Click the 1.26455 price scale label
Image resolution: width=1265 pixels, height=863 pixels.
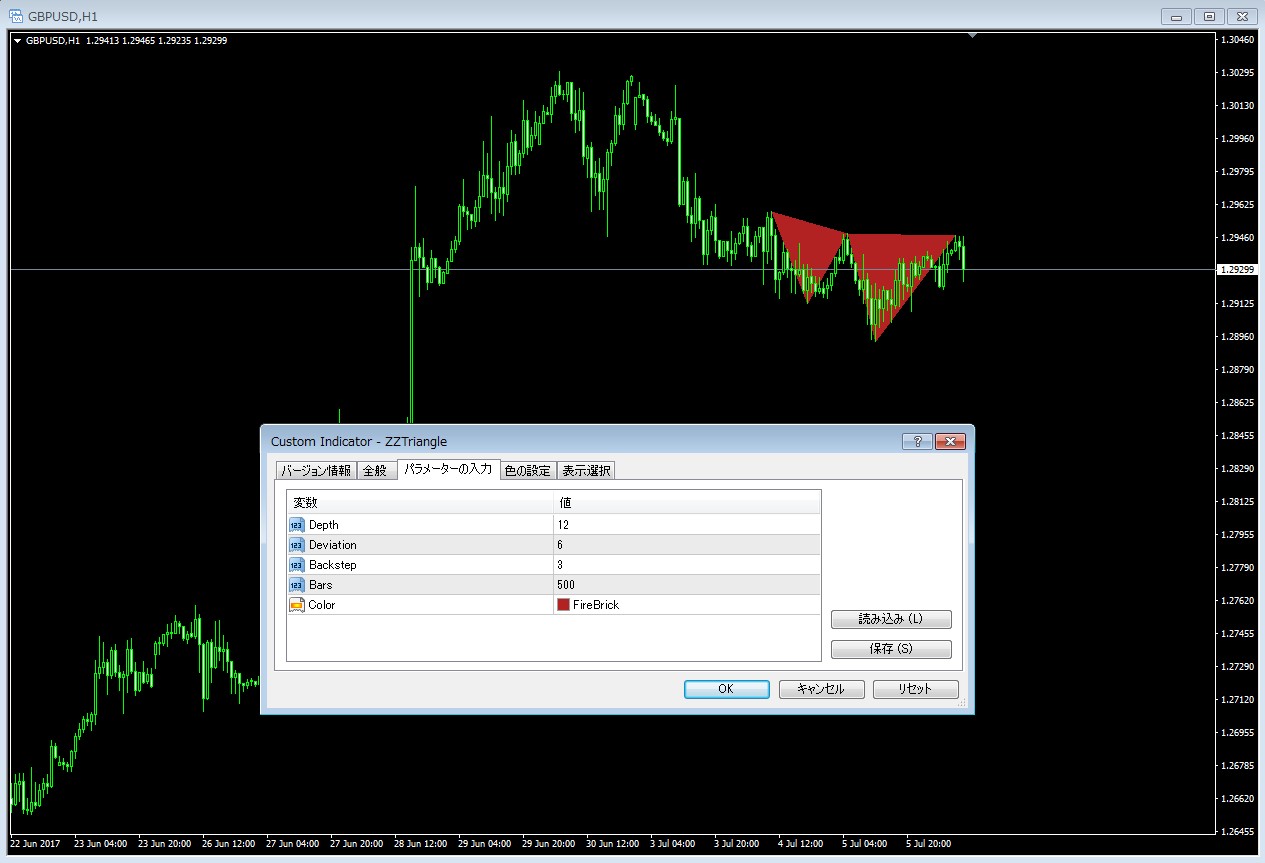1239,832
